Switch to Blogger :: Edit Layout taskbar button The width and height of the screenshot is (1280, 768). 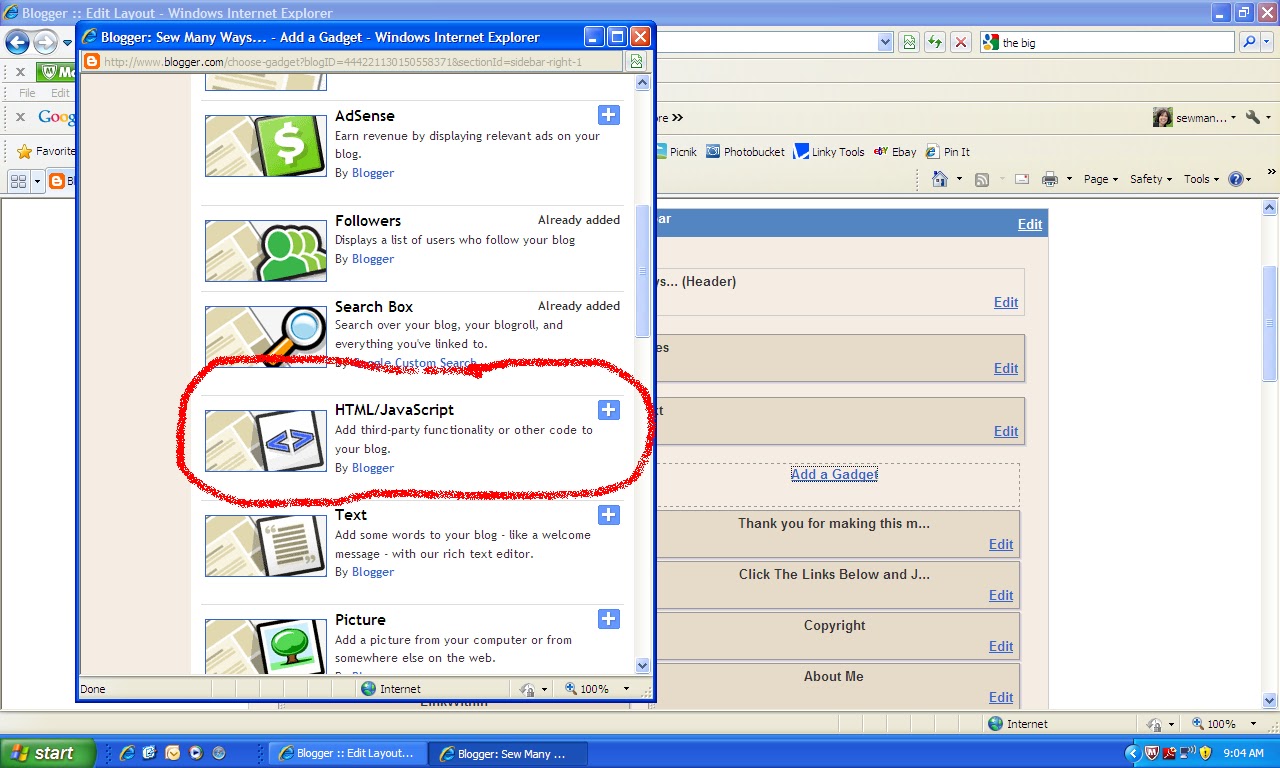click(x=347, y=753)
